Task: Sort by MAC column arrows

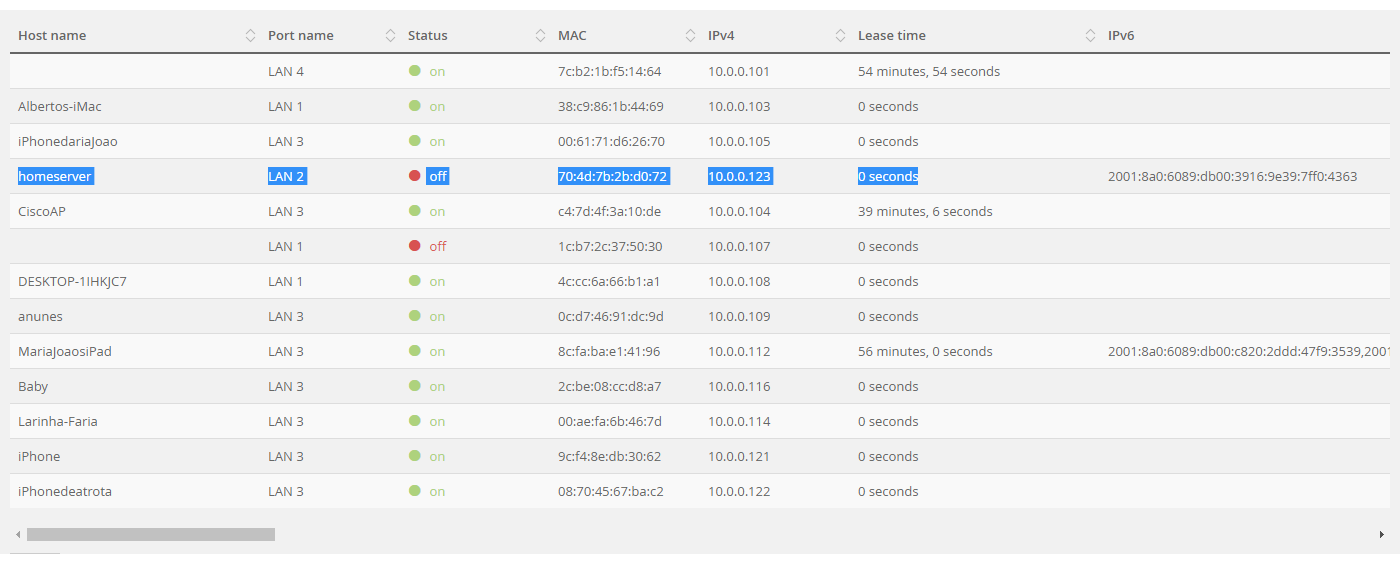Action: pos(690,35)
